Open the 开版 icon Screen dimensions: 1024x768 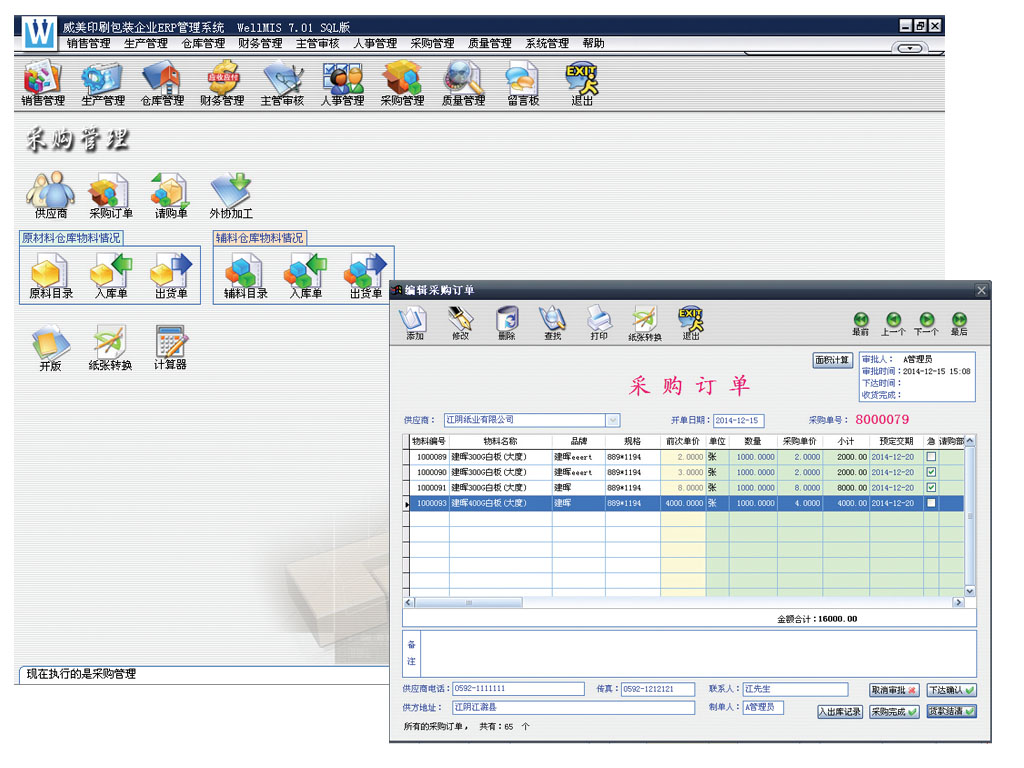(50, 347)
